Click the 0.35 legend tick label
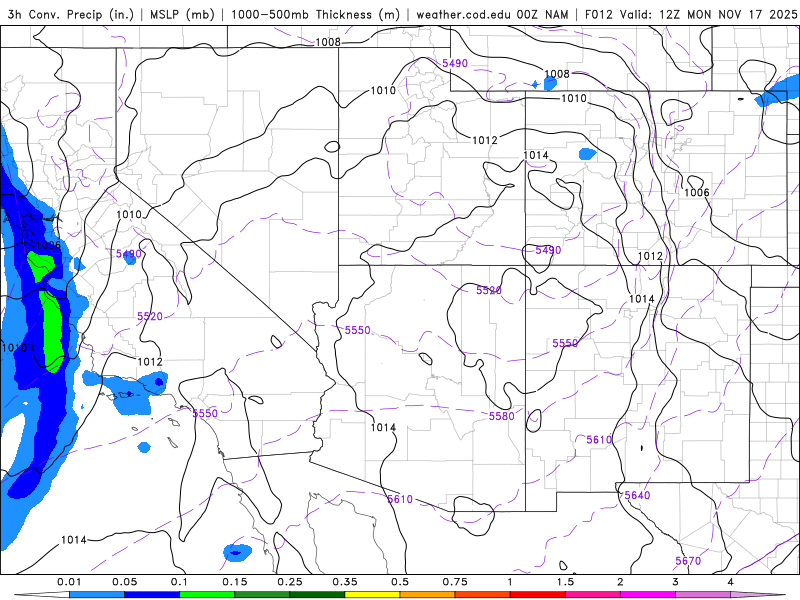800x600 pixels. pyautogui.click(x=345, y=582)
